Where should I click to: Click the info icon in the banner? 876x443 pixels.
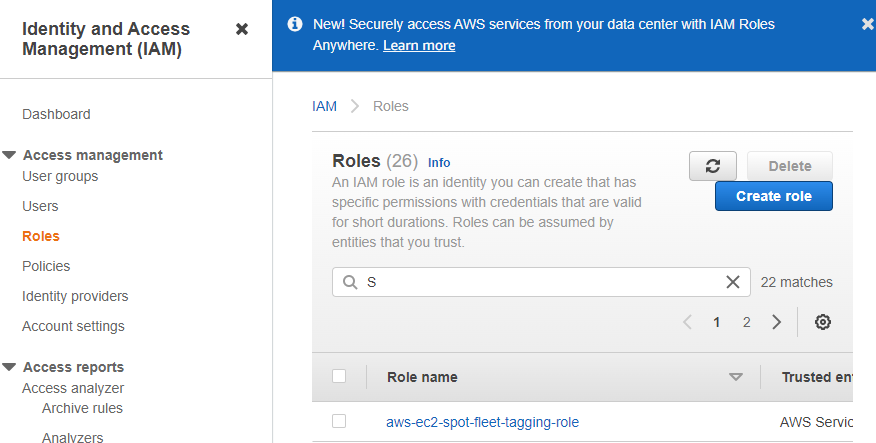click(x=295, y=24)
